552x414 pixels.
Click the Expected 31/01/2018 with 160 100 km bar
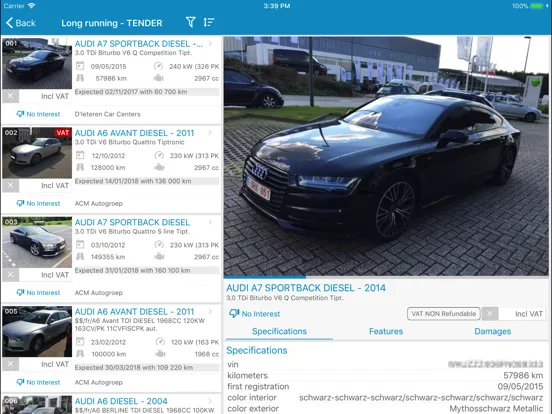pos(147,271)
